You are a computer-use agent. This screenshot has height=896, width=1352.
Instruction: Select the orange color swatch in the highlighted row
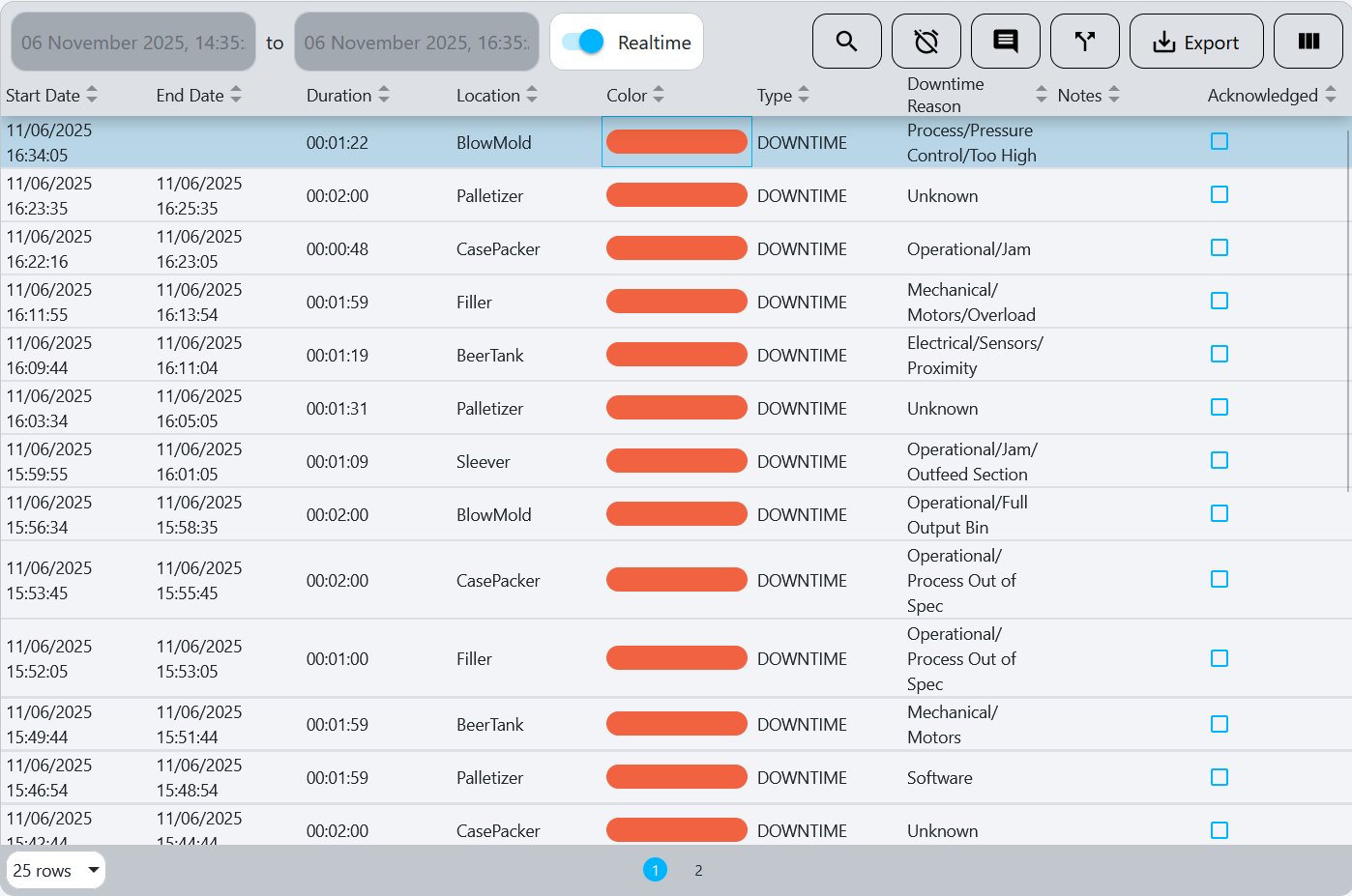tap(676, 141)
